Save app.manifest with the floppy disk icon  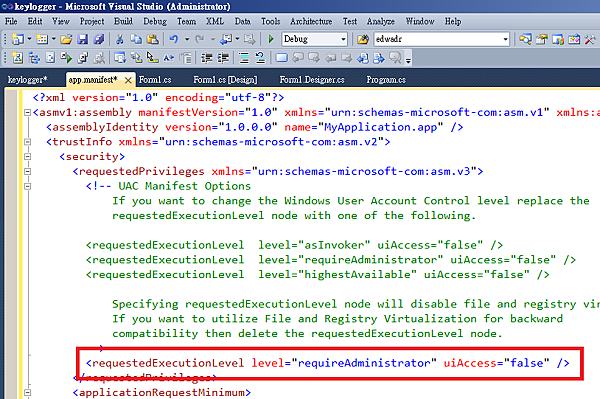(82, 39)
